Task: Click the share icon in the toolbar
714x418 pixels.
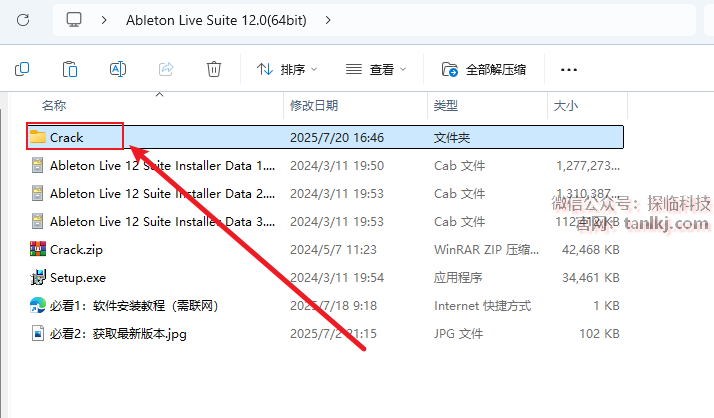Action: [166, 69]
